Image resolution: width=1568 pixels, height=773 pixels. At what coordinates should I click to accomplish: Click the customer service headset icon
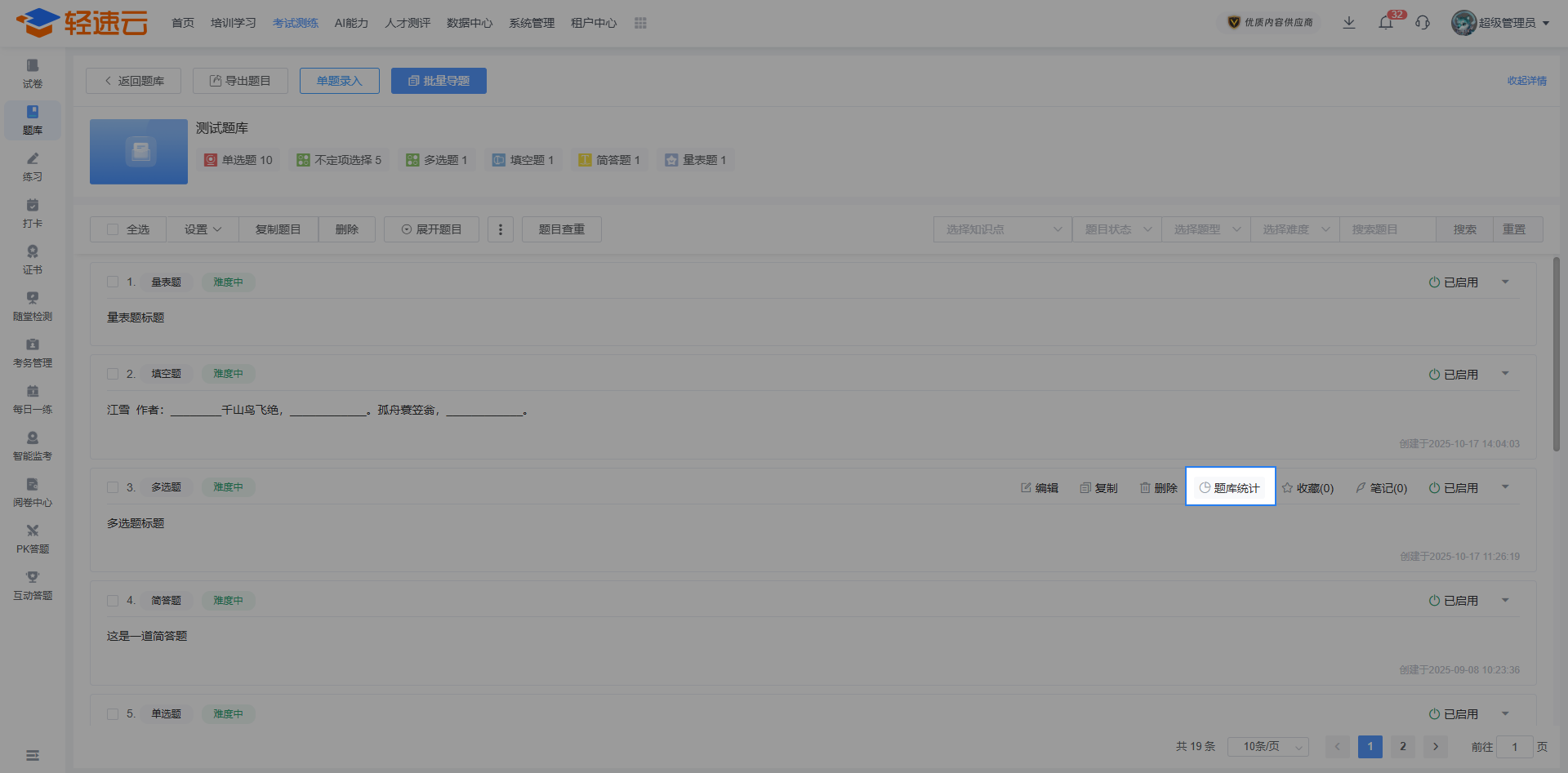[1423, 23]
